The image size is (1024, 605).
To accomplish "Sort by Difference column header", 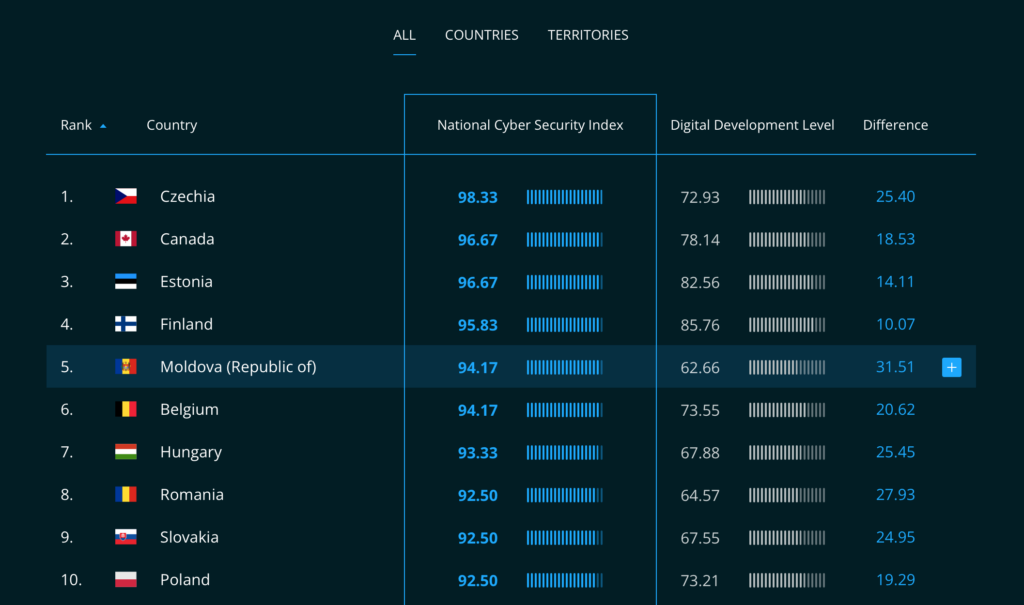I will pyautogui.click(x=895, y=125).
